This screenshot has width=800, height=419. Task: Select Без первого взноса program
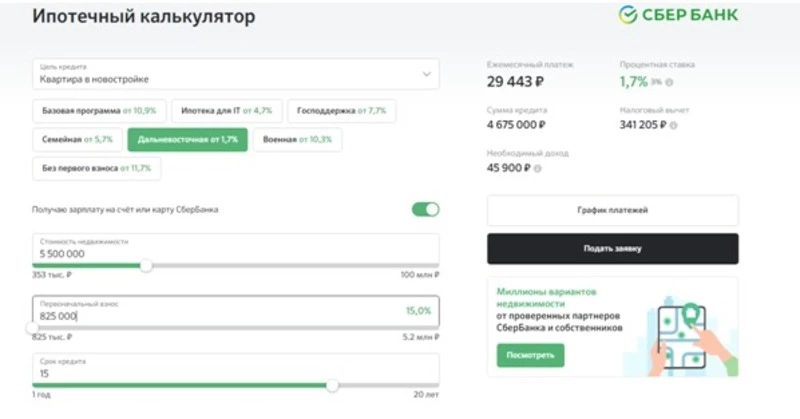[96, 168]
